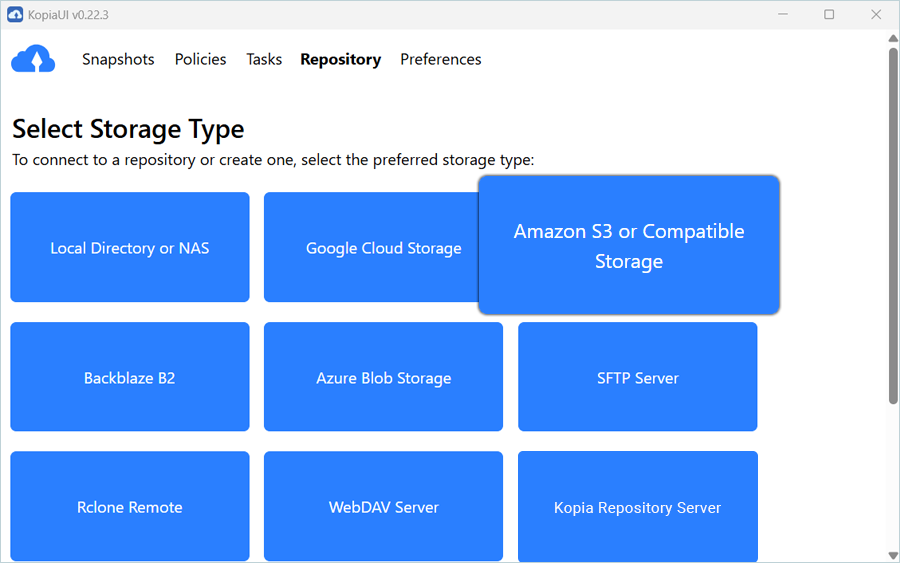Click the KopiaUI title bar app icon
900x563 pixels.
click(14, 14)
